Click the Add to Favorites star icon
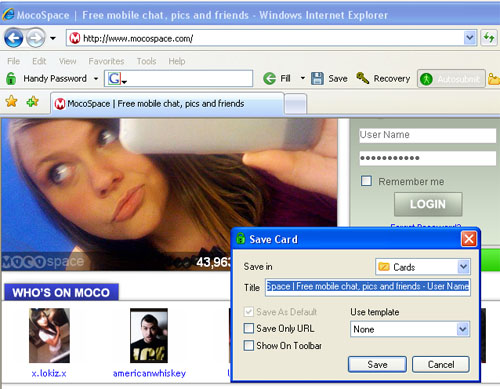Screen dimensions: 500x389 33,101
